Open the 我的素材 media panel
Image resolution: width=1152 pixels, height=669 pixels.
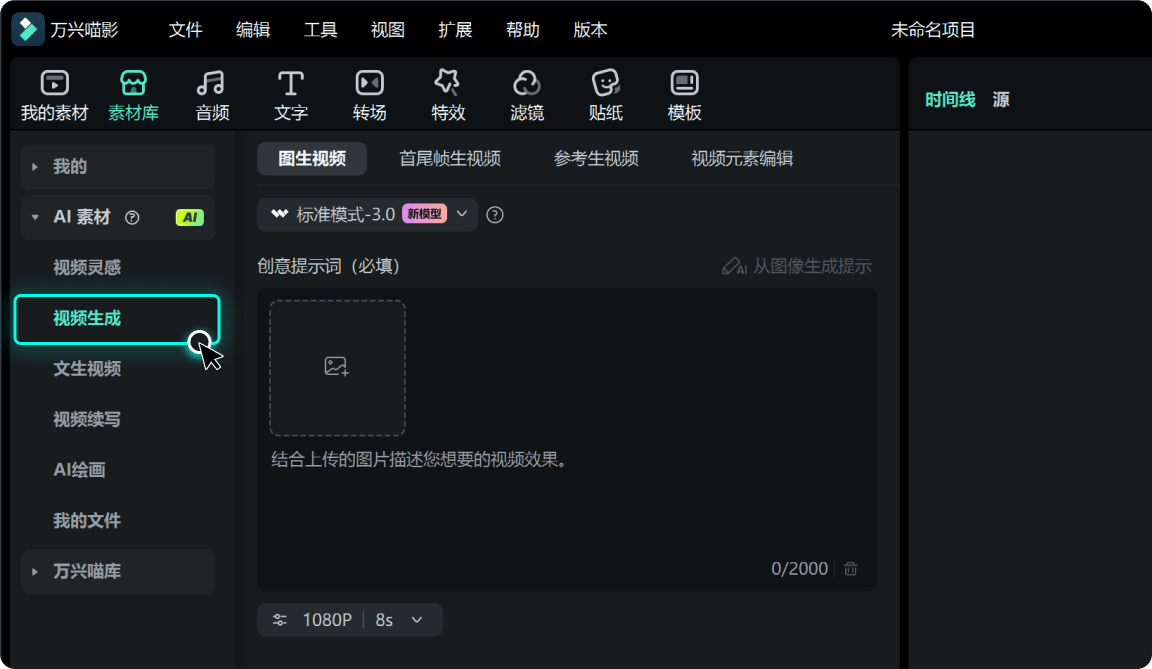(54, 95)
